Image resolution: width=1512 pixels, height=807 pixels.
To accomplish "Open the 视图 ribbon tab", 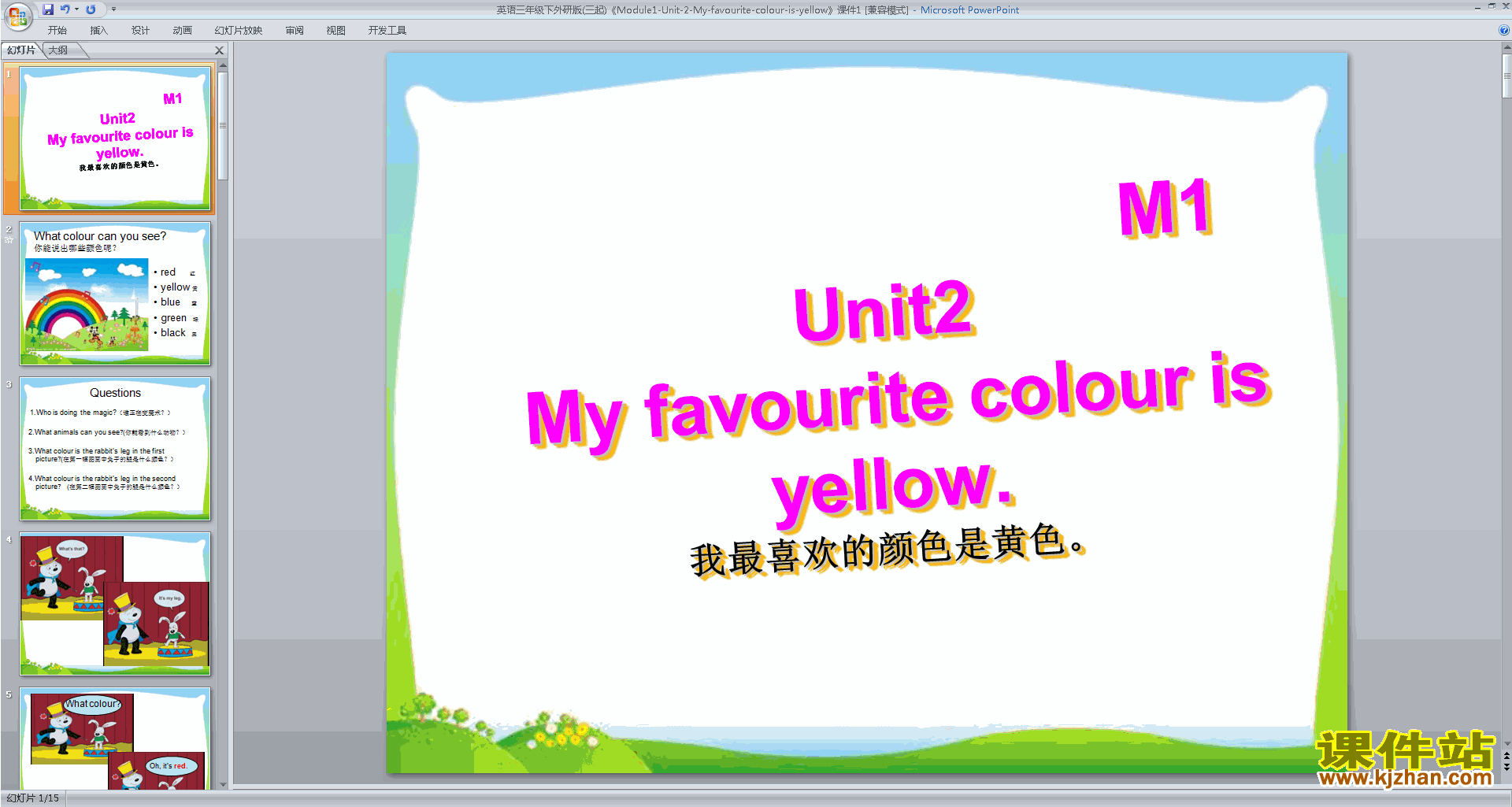I will pos(336,31).
